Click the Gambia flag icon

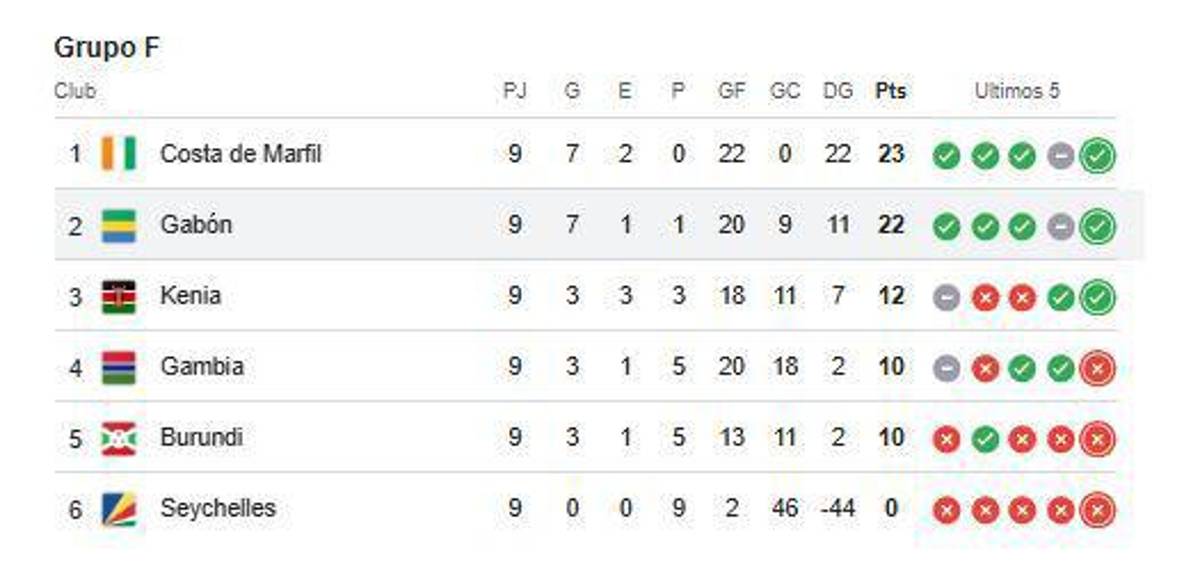pos(119,367)
